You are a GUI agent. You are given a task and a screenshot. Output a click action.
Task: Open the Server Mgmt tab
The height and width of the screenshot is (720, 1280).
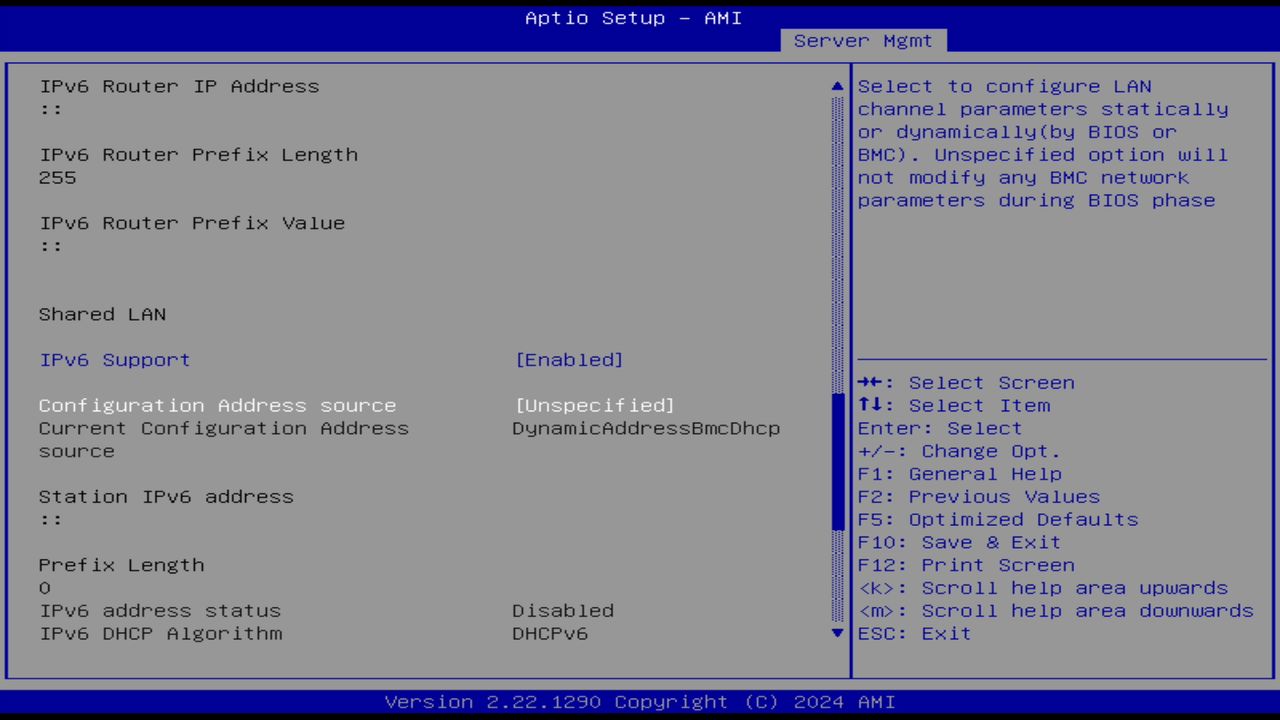863,41
